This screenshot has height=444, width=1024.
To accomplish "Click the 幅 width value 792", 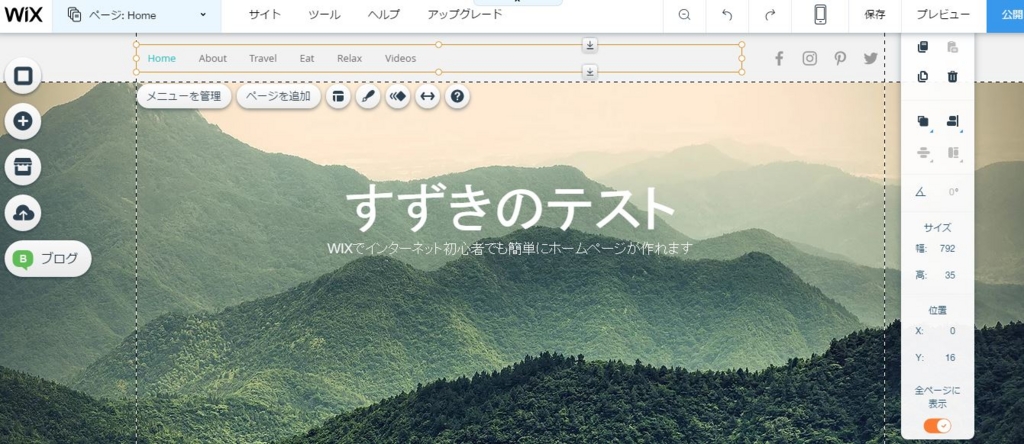I will 948,249.
